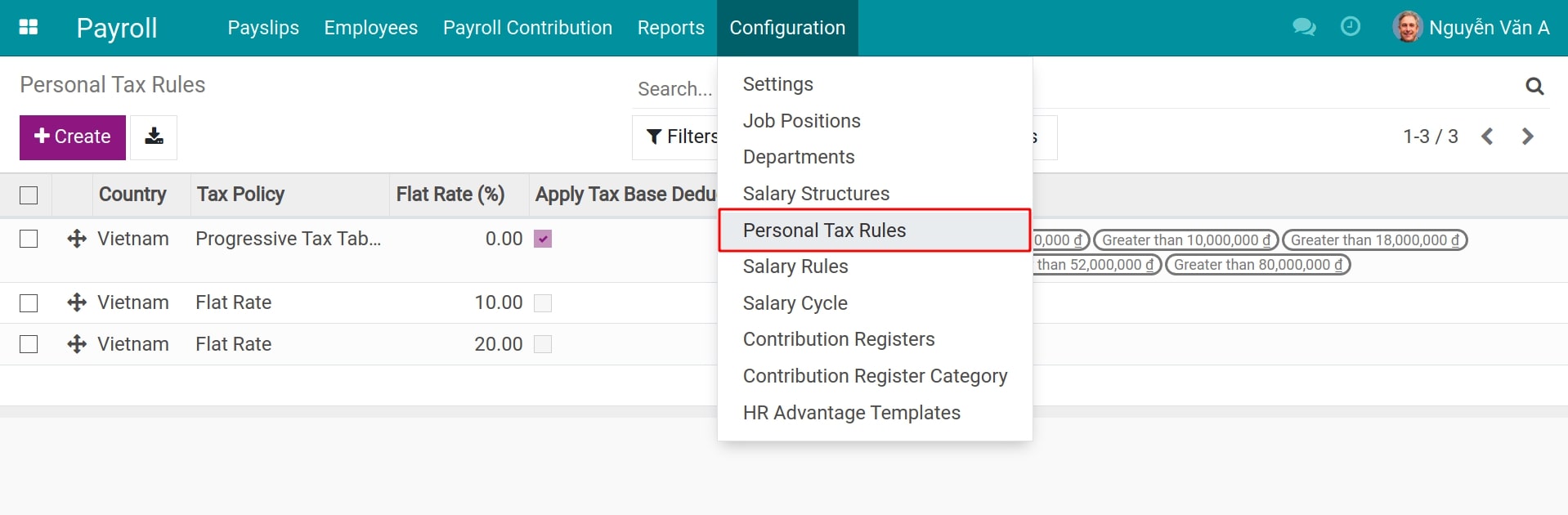Click the export download icon beside Create
The height and width of the screenshot is (515, 1568).
click(154, 137)
